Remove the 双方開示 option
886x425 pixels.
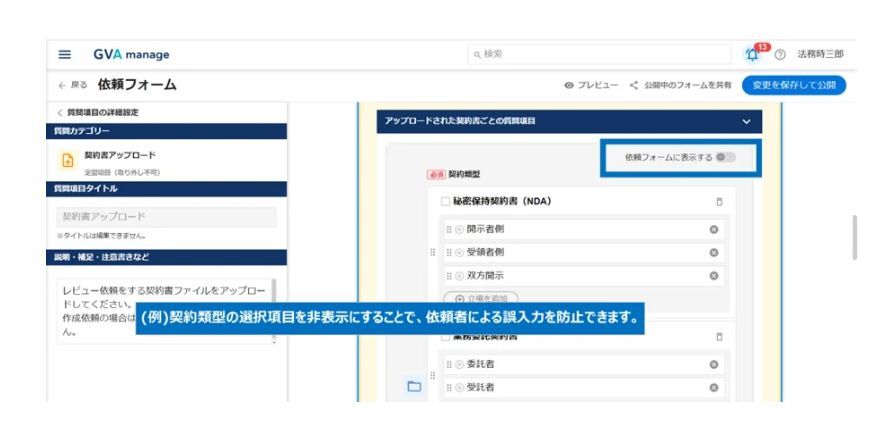(x=714, y=276)
